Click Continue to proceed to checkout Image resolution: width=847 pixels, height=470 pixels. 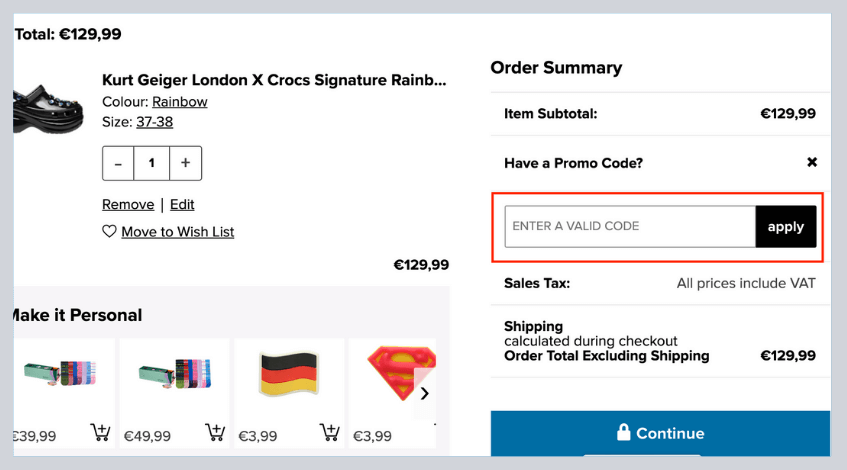(x=660, y=433)
